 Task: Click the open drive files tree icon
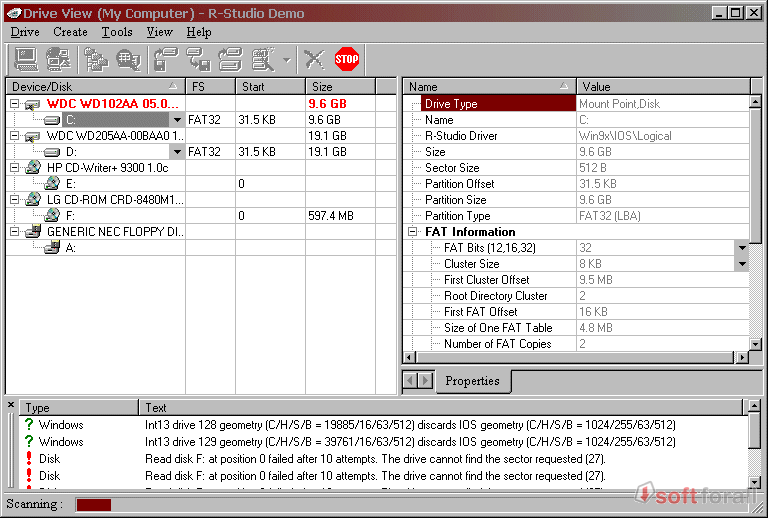click(96, 60)
